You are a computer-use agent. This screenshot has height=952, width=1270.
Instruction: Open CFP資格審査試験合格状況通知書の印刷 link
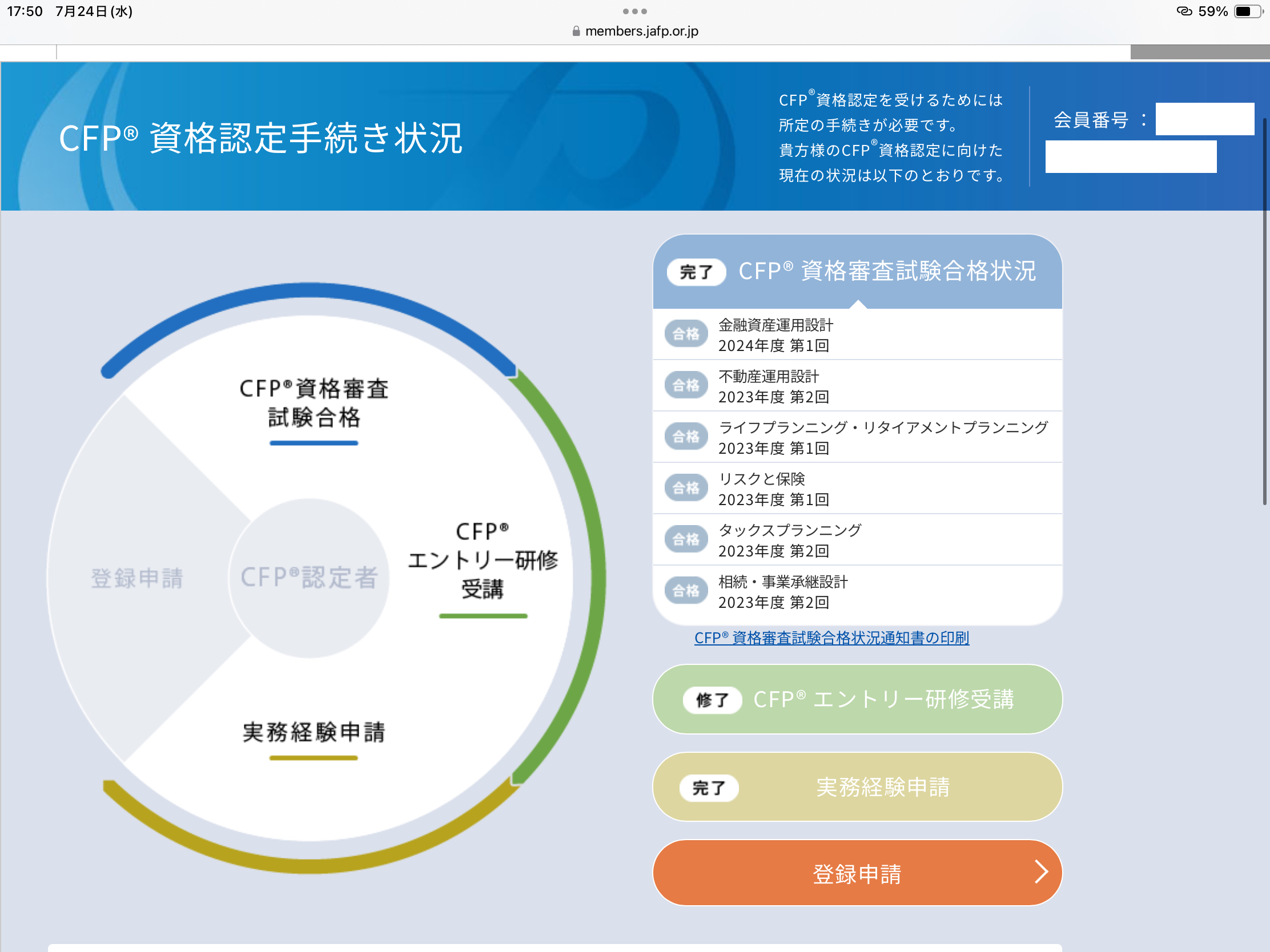pos(831,638)
